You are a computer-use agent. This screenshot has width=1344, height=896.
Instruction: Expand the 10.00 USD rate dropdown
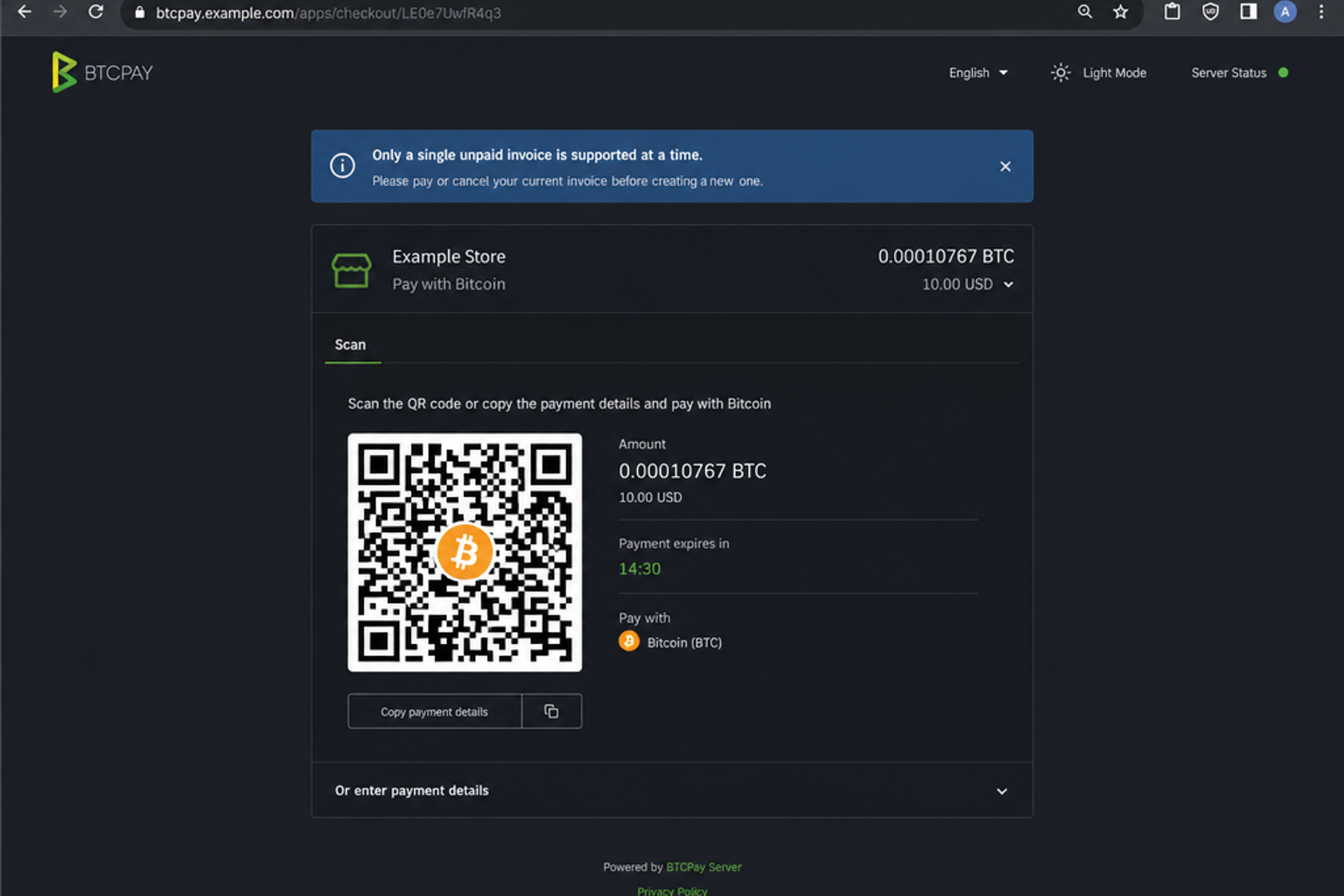[x=968, y=284]
